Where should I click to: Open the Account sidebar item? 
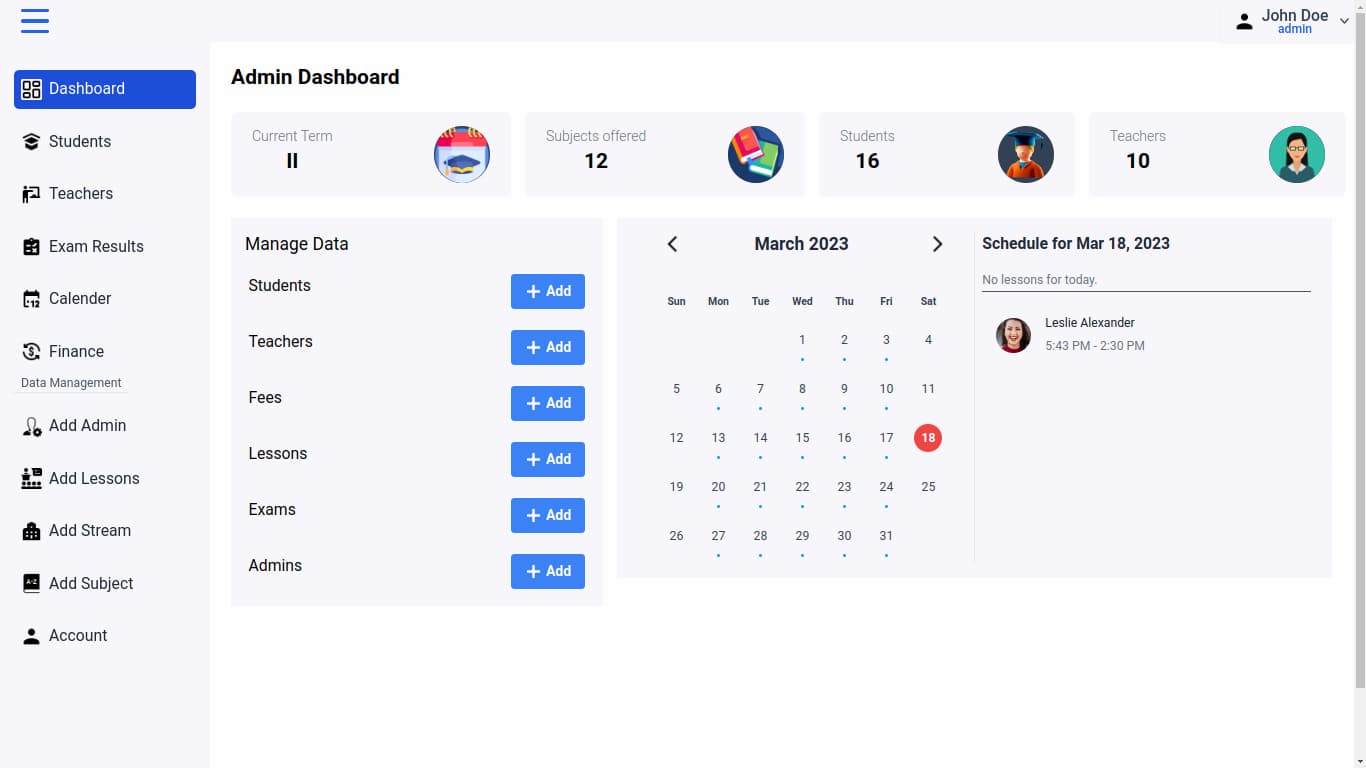(x=78, y=636)
